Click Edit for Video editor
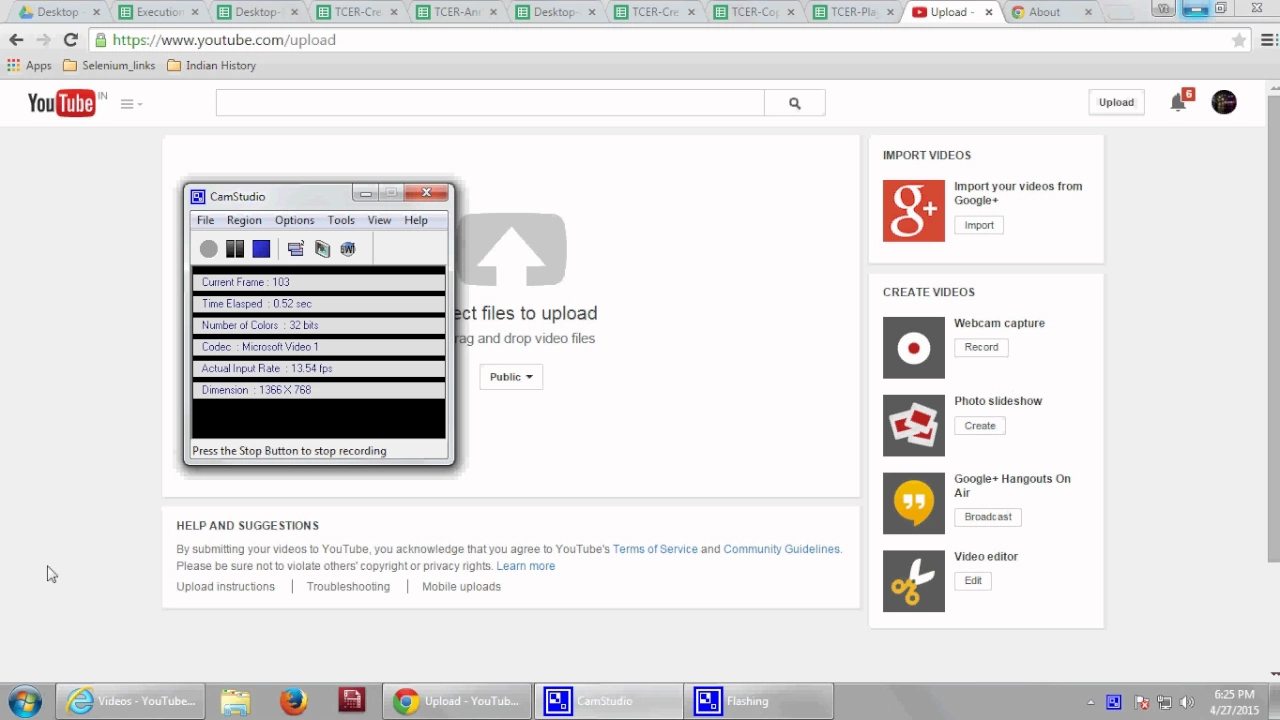The width and height of the screenshot is (1280, 720). pyautogui.click(x=973, y=581)
